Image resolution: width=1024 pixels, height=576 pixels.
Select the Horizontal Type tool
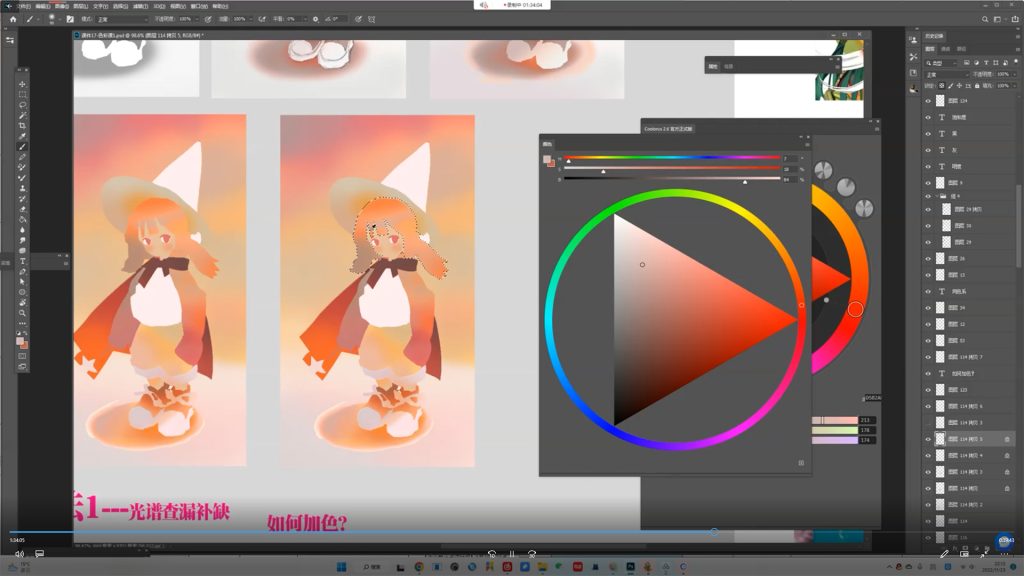[22, 261]
